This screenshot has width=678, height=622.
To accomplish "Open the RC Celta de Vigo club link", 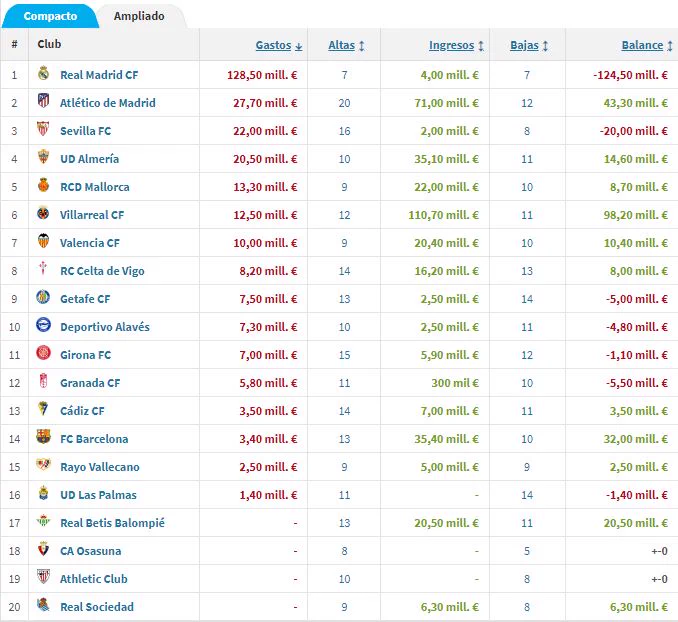I will click(102, 271).
